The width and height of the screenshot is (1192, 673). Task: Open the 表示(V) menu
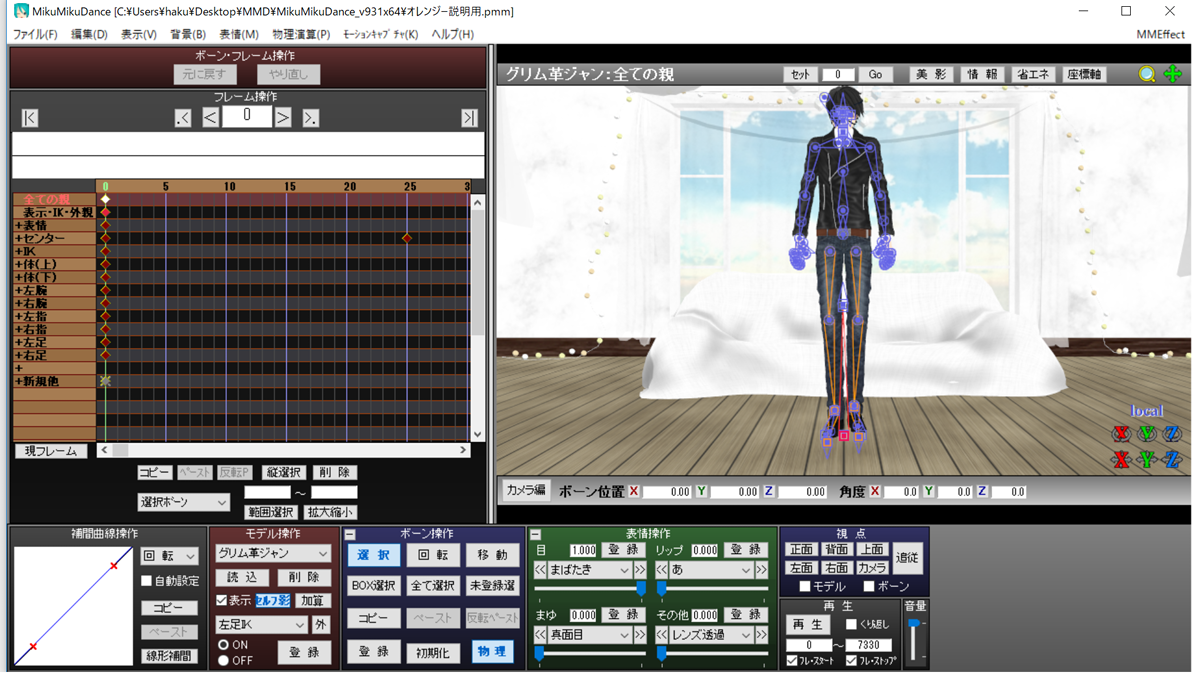[138, 34]
